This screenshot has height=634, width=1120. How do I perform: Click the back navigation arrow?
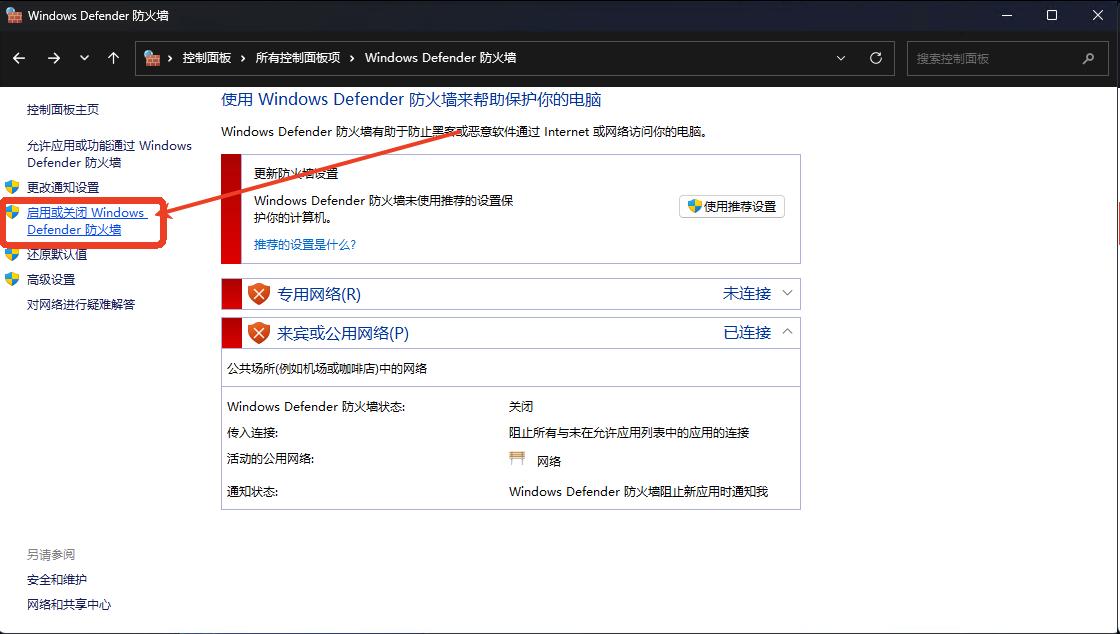(18, 58)
